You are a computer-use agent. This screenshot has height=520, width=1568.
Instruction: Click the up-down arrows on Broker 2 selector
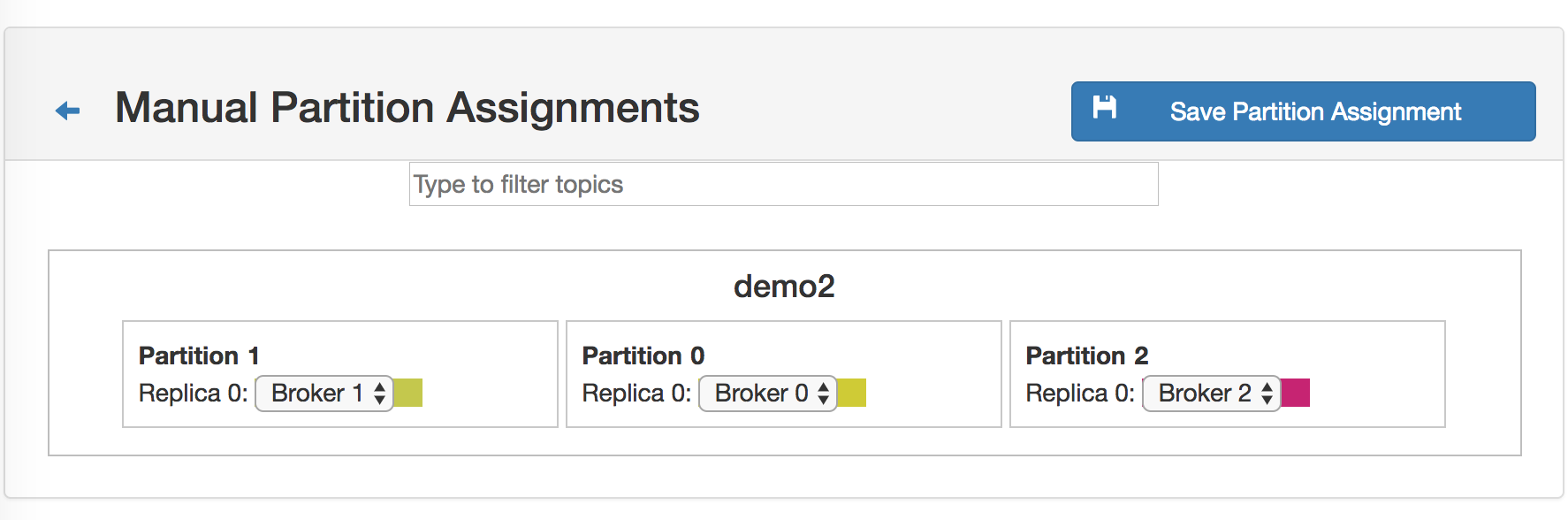1267,394
